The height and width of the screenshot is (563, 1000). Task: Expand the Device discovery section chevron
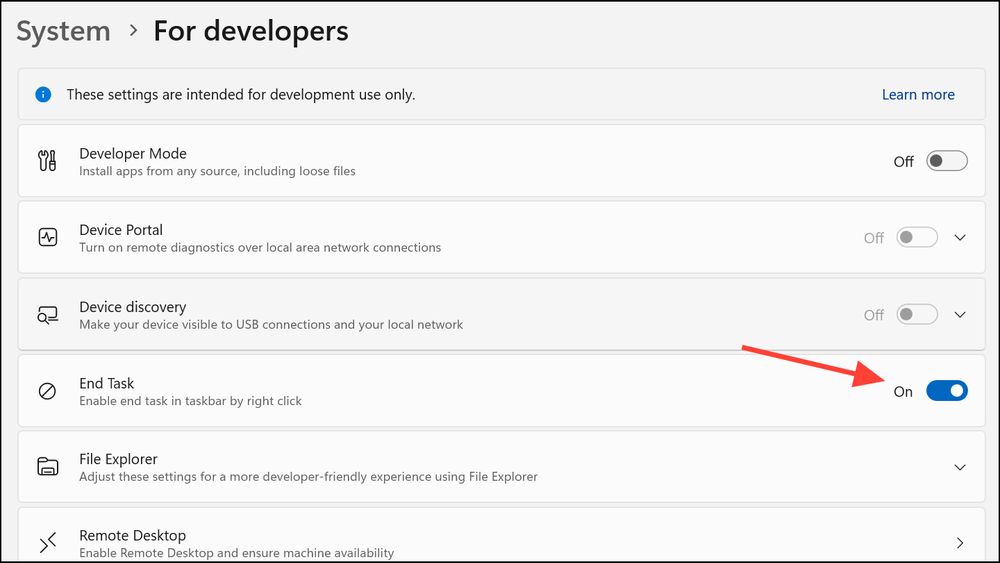pyautogui.click(x=960, y=315)
